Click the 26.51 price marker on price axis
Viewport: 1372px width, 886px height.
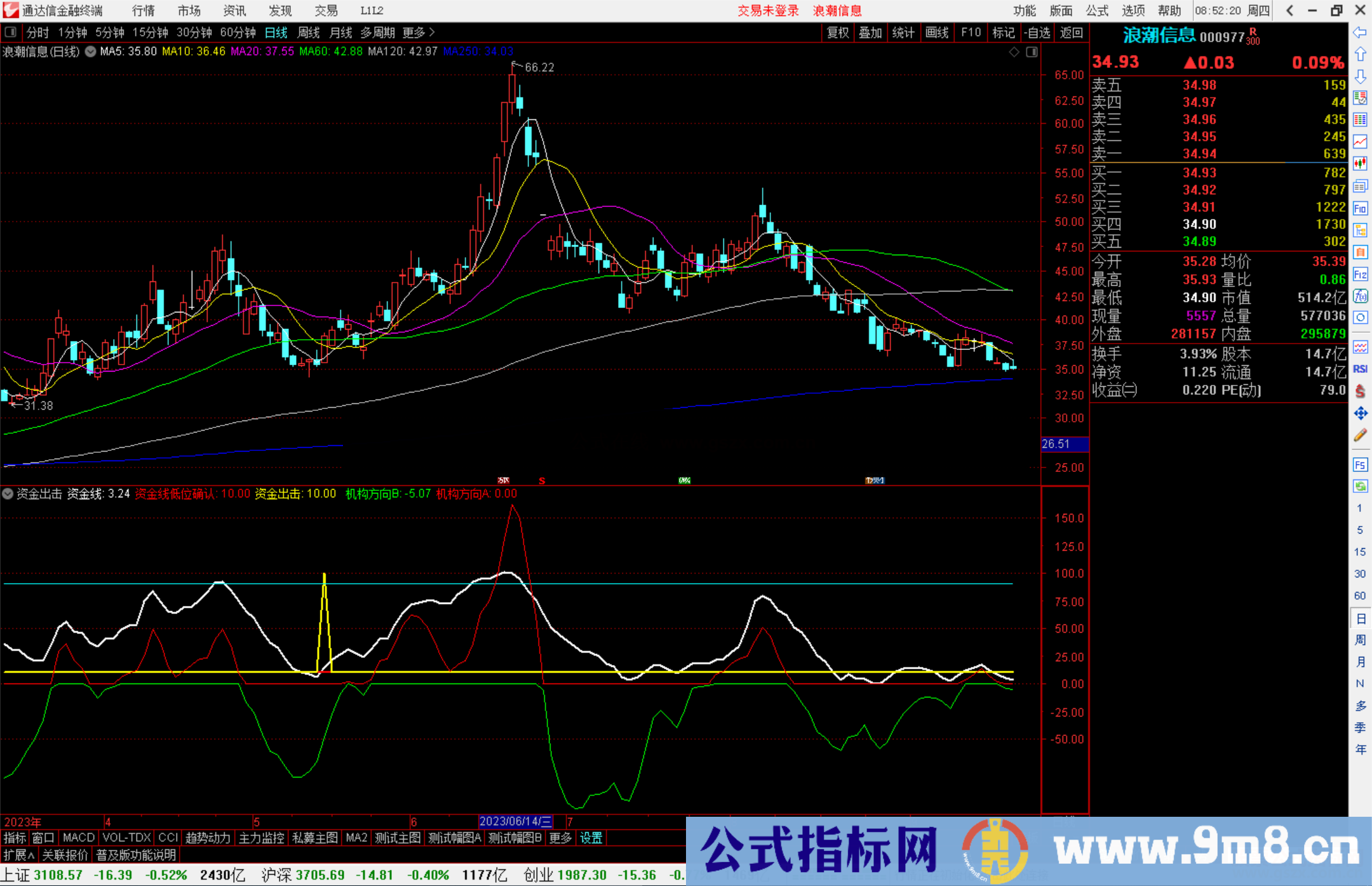[1065, 444]
